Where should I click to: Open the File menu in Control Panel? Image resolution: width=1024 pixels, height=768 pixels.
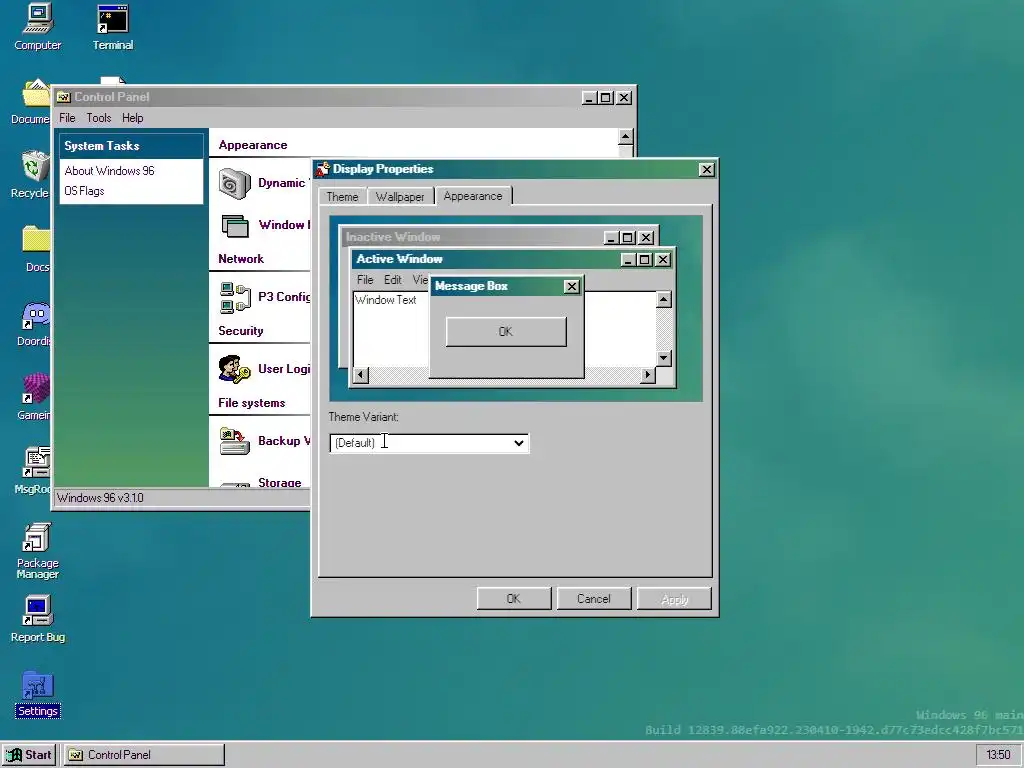pyautogui.click(x=67, y=118)
